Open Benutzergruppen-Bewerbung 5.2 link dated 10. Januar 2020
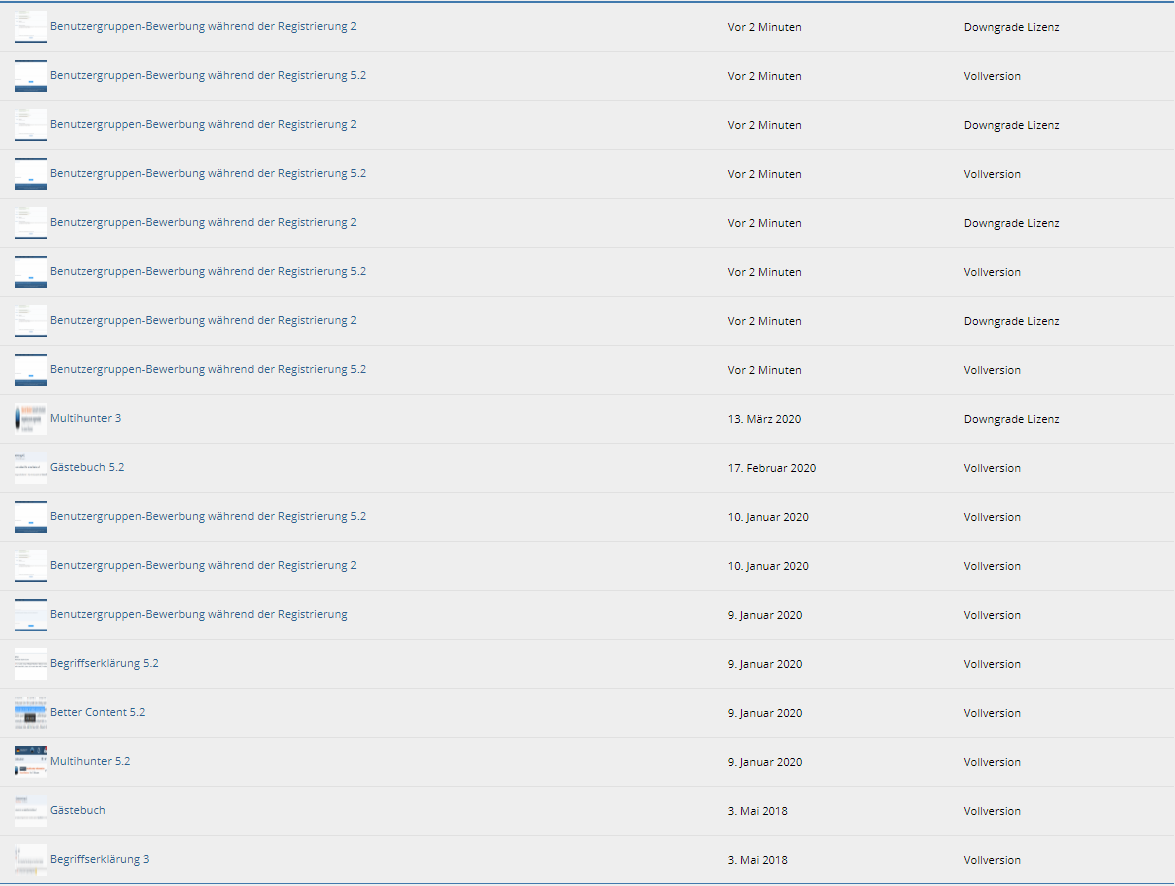1175x886 pixels. pyautogui.click(x=207, y=516)
